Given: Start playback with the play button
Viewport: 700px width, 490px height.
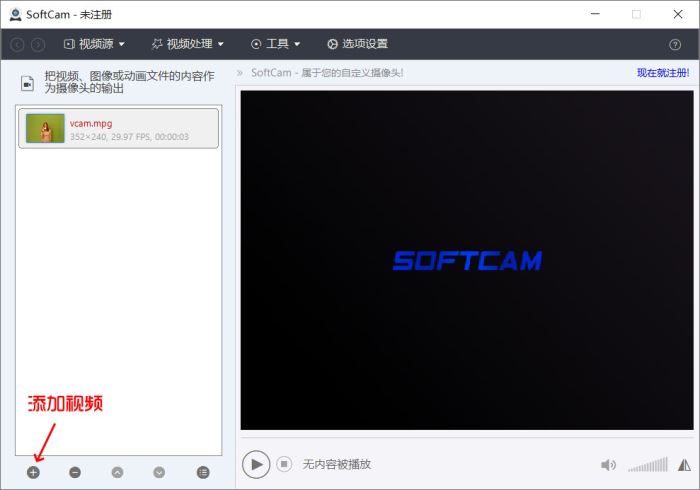Looking at the screenshot, I should point(256,464).
